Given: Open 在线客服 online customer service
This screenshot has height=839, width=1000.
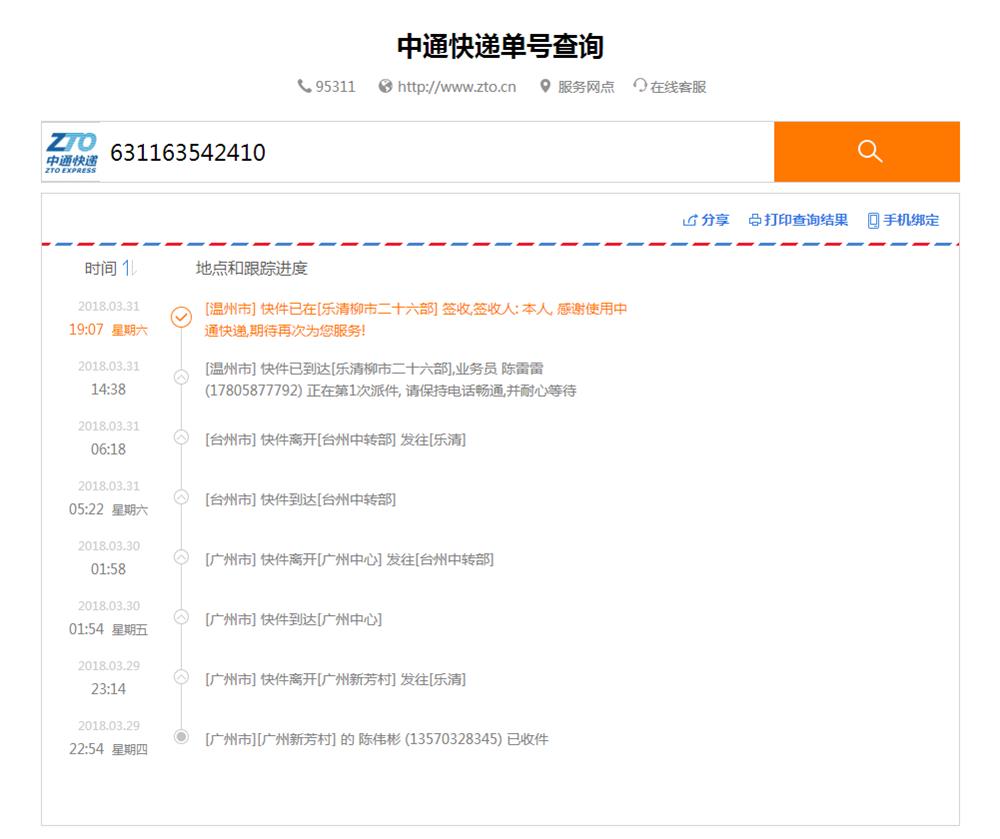Looking at the screenshot, I should [678, 87].
